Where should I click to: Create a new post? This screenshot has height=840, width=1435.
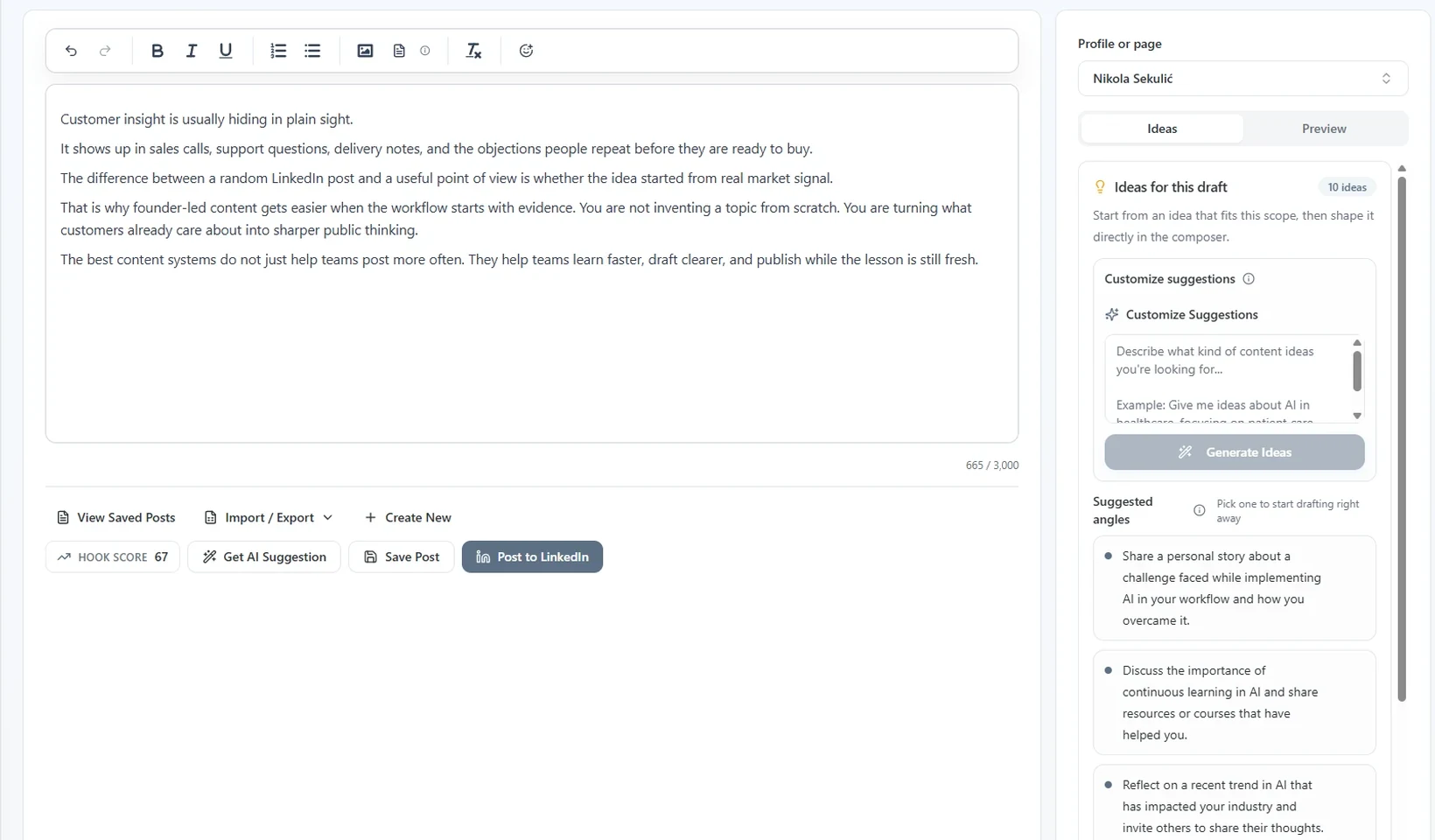pyautogui.click(x=408, y=517)
